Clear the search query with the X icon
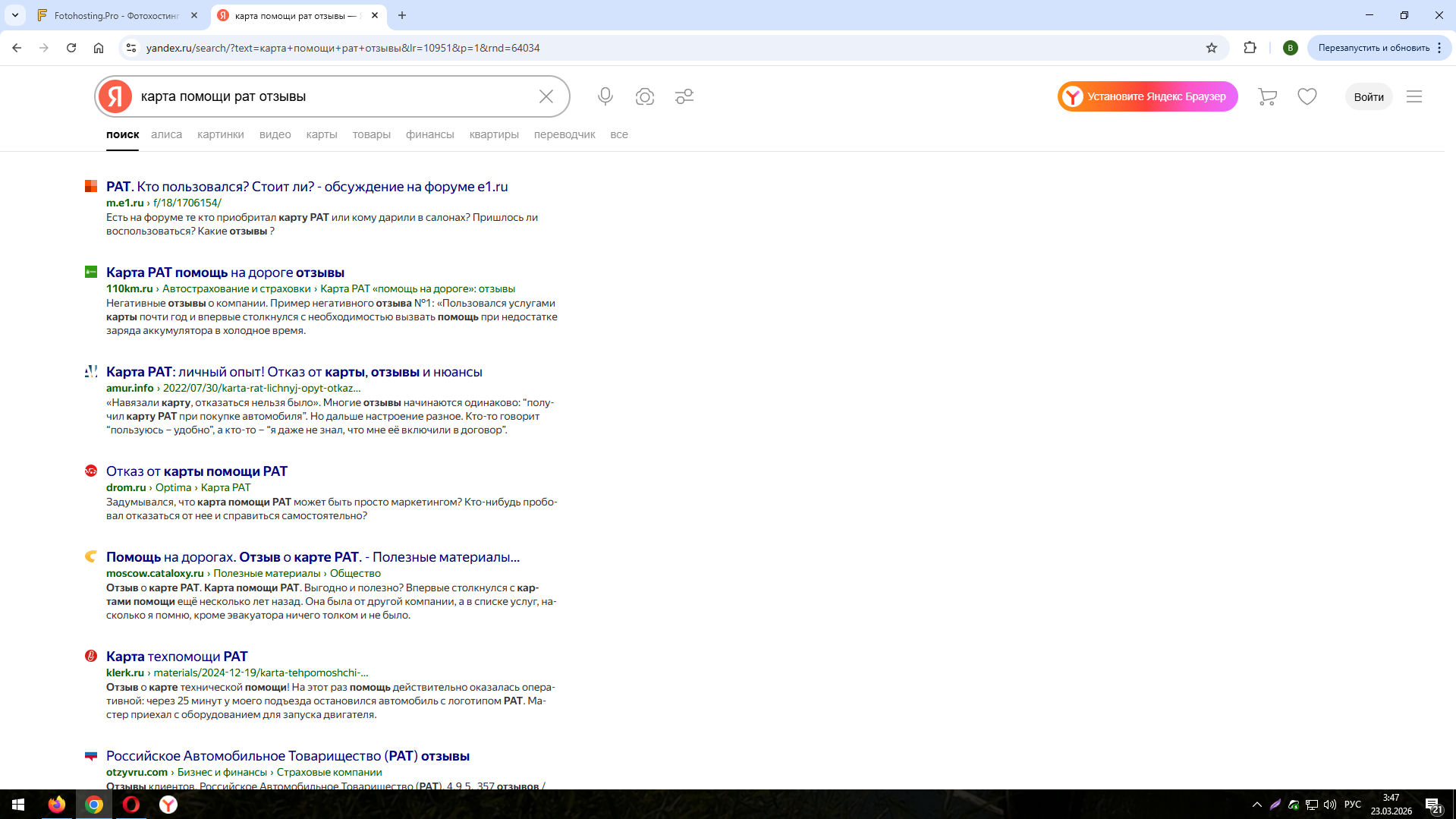 [546, 96]
